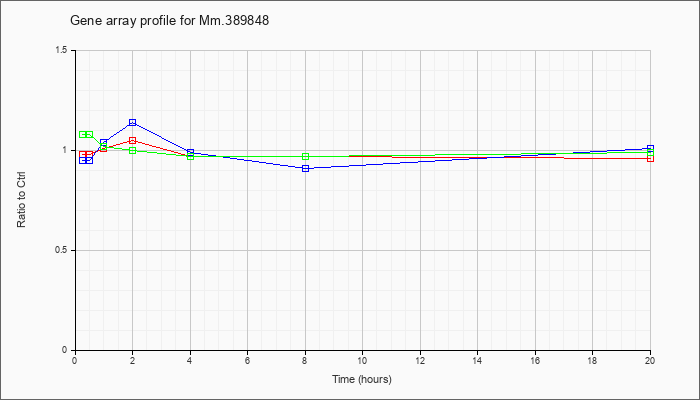The height and width of the screenshot is (400, 700).
Task: Click the blue data marker at 2 hours
Action: (x=133, y=122)
